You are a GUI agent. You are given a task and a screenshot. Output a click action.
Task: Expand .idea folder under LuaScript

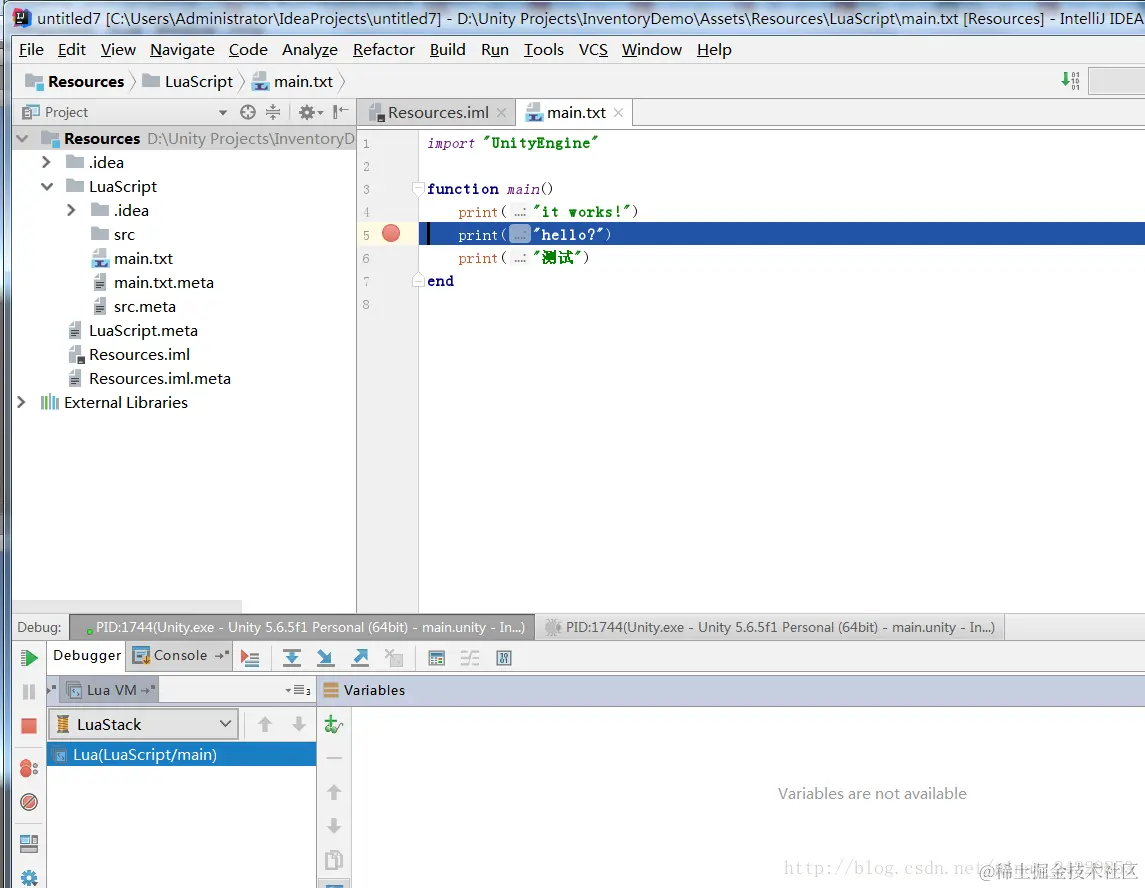pyautogui.click(x=71, y=210)
